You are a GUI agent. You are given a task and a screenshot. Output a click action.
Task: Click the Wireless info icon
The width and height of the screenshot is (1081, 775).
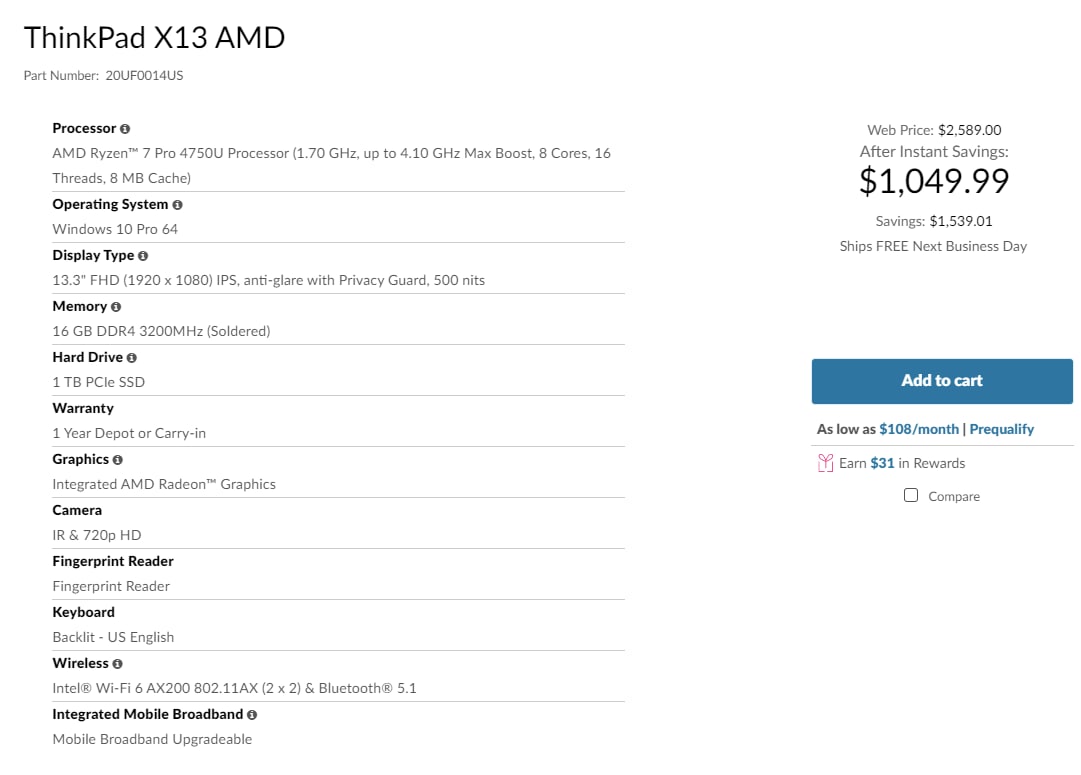tap(117, 664)
